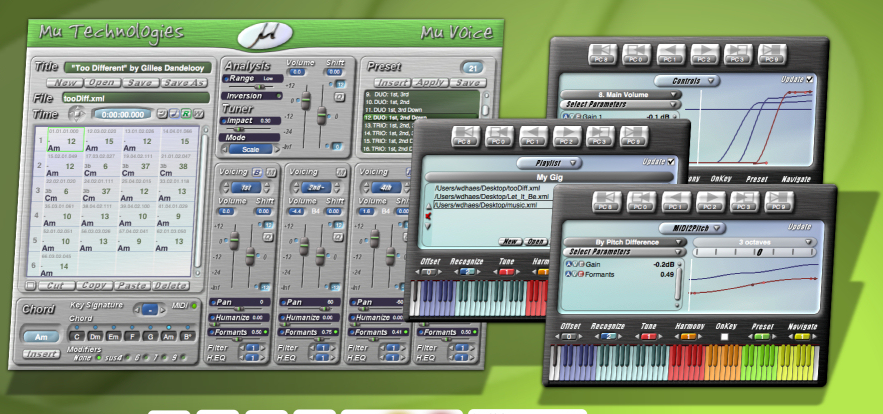Click the music note icon beside time display

click(173, 114)
